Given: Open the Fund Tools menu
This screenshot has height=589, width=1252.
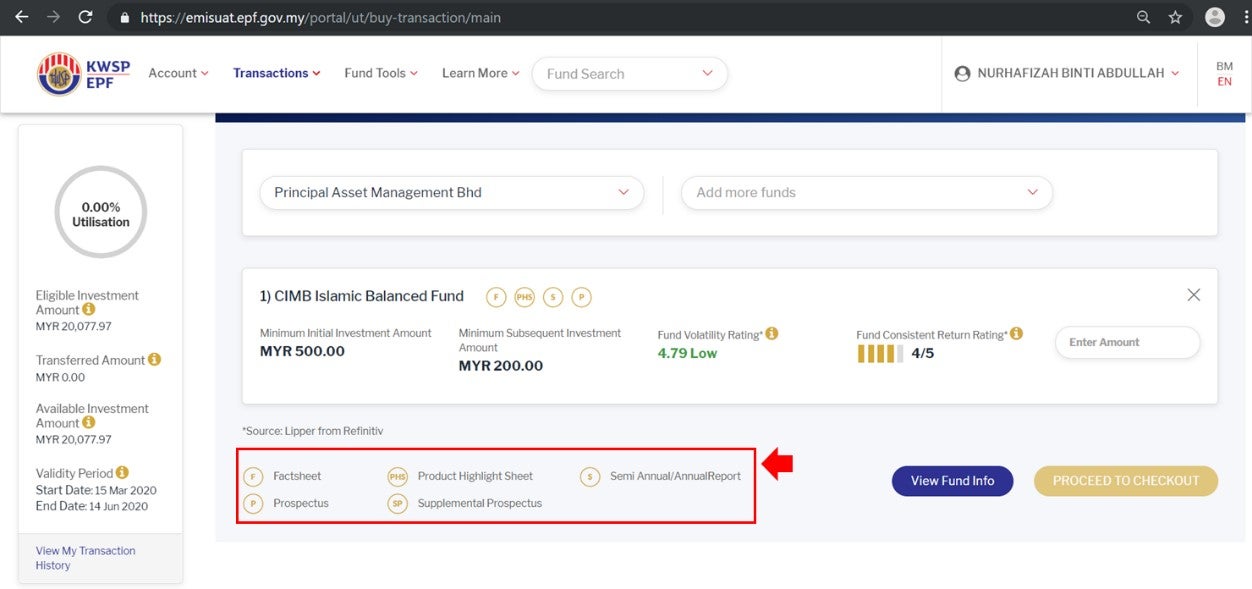Looking at the screenshot, I should [x=381, y=73].
